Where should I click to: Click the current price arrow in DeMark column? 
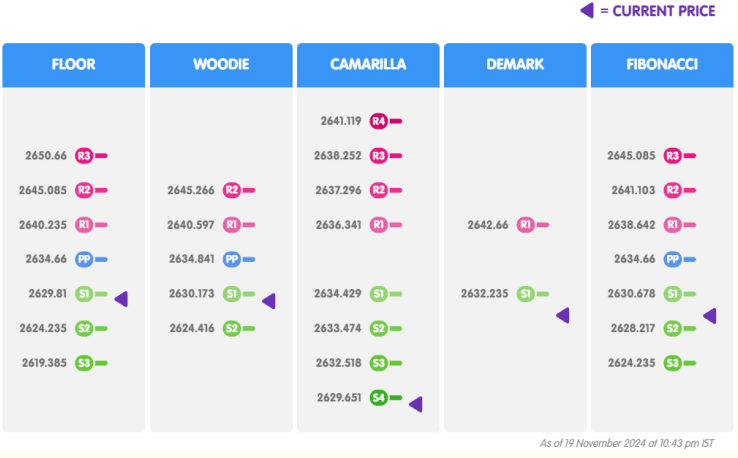click(562, 315)
